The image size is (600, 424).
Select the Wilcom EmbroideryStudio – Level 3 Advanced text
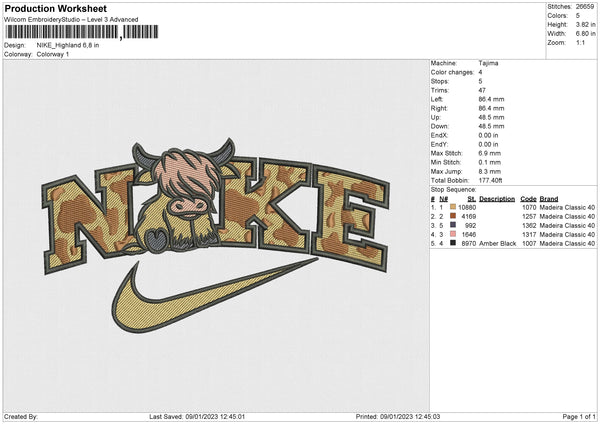click(71, 20)
